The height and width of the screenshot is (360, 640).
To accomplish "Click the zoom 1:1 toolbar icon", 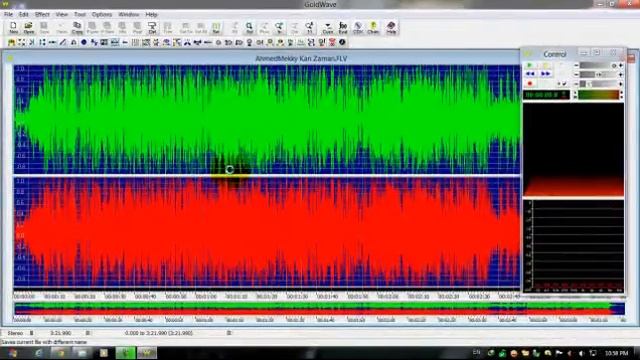I will [x=309, y=28].
